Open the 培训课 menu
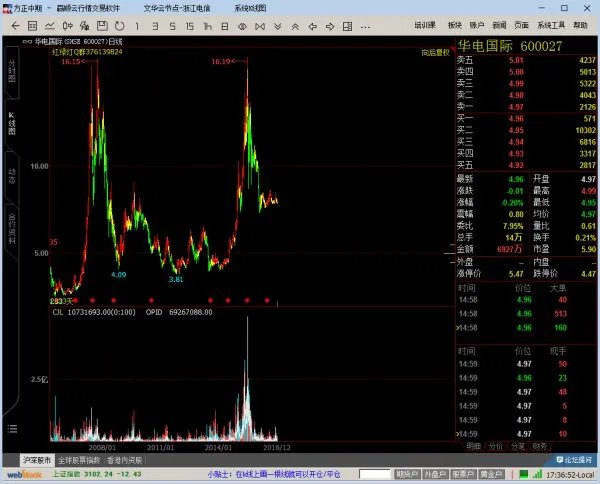The width and height of the screenshot is (600, 484). 426,24
